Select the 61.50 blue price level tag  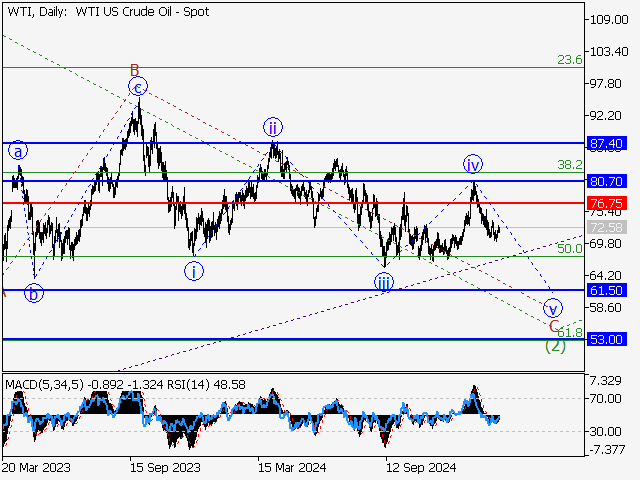608,290
